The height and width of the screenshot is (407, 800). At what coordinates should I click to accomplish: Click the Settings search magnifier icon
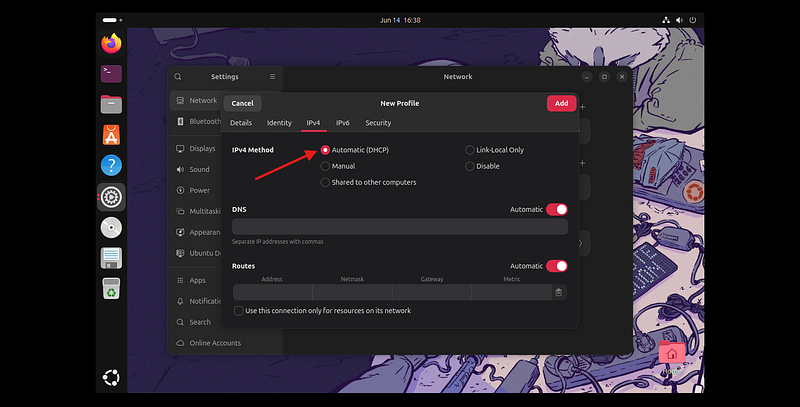click(178, 77)
